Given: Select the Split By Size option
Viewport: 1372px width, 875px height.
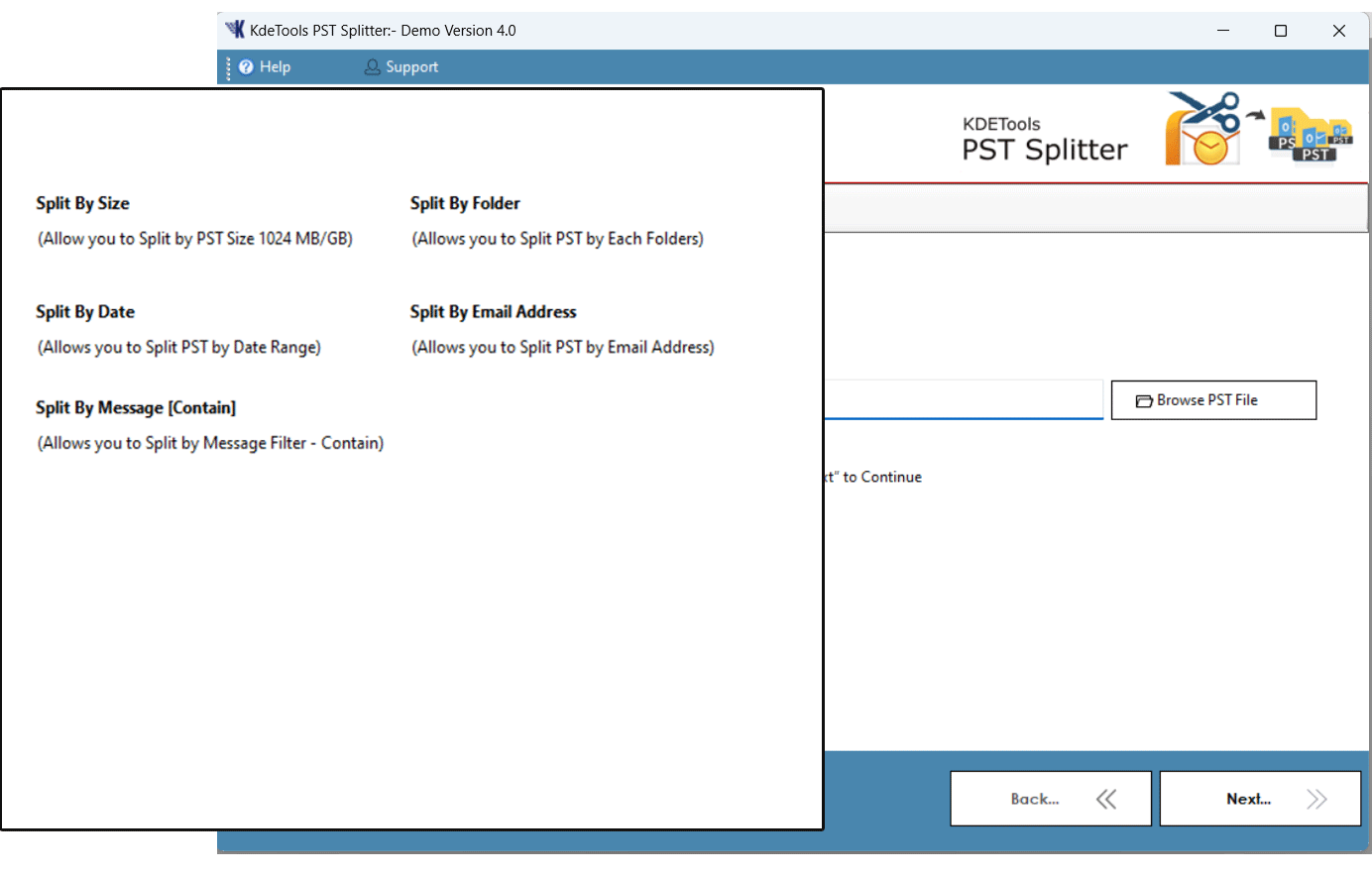Looking at the screenshot, I should [83, 203].
